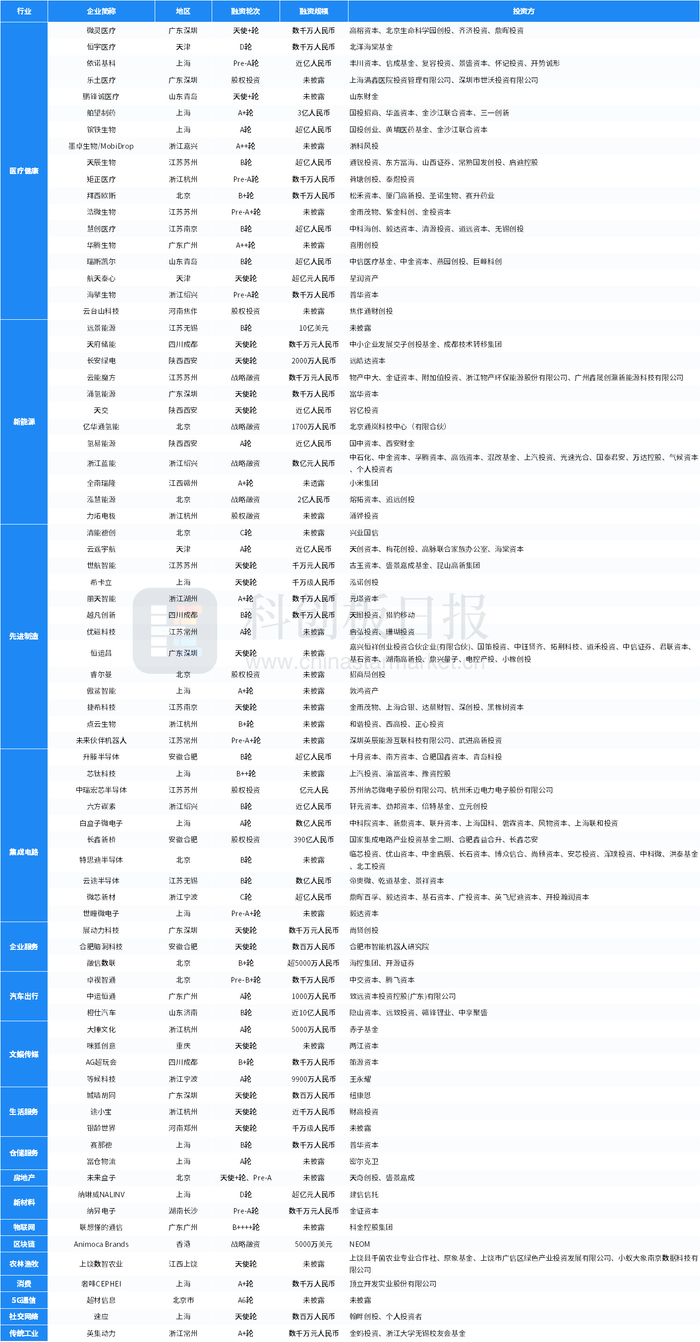Click company name 特思迪半导体

pyautogui.click(x=102, y=859)
